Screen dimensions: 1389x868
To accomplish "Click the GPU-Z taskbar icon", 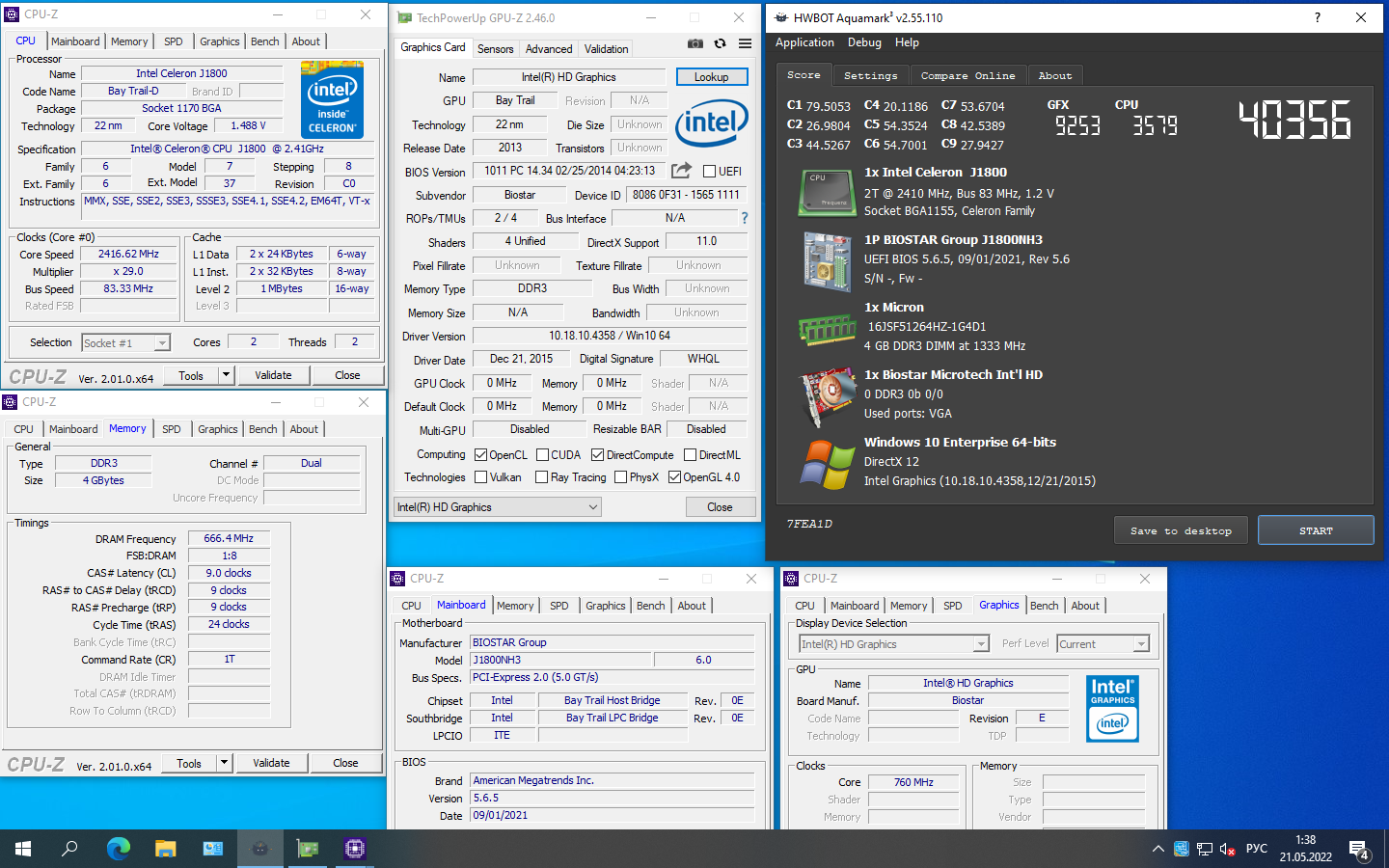I will pos(308,849).
